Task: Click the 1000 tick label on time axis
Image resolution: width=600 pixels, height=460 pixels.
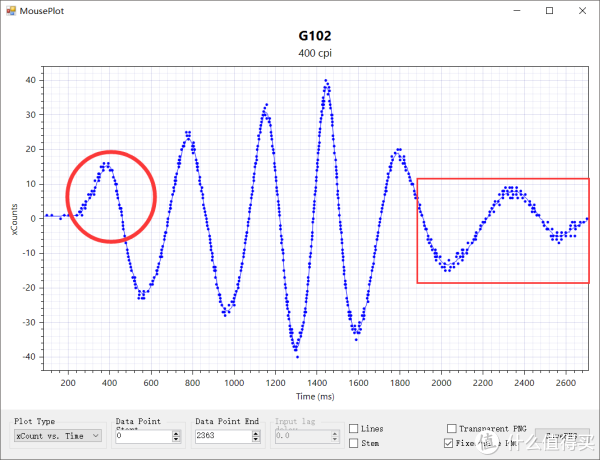Action: pos(234,383)
